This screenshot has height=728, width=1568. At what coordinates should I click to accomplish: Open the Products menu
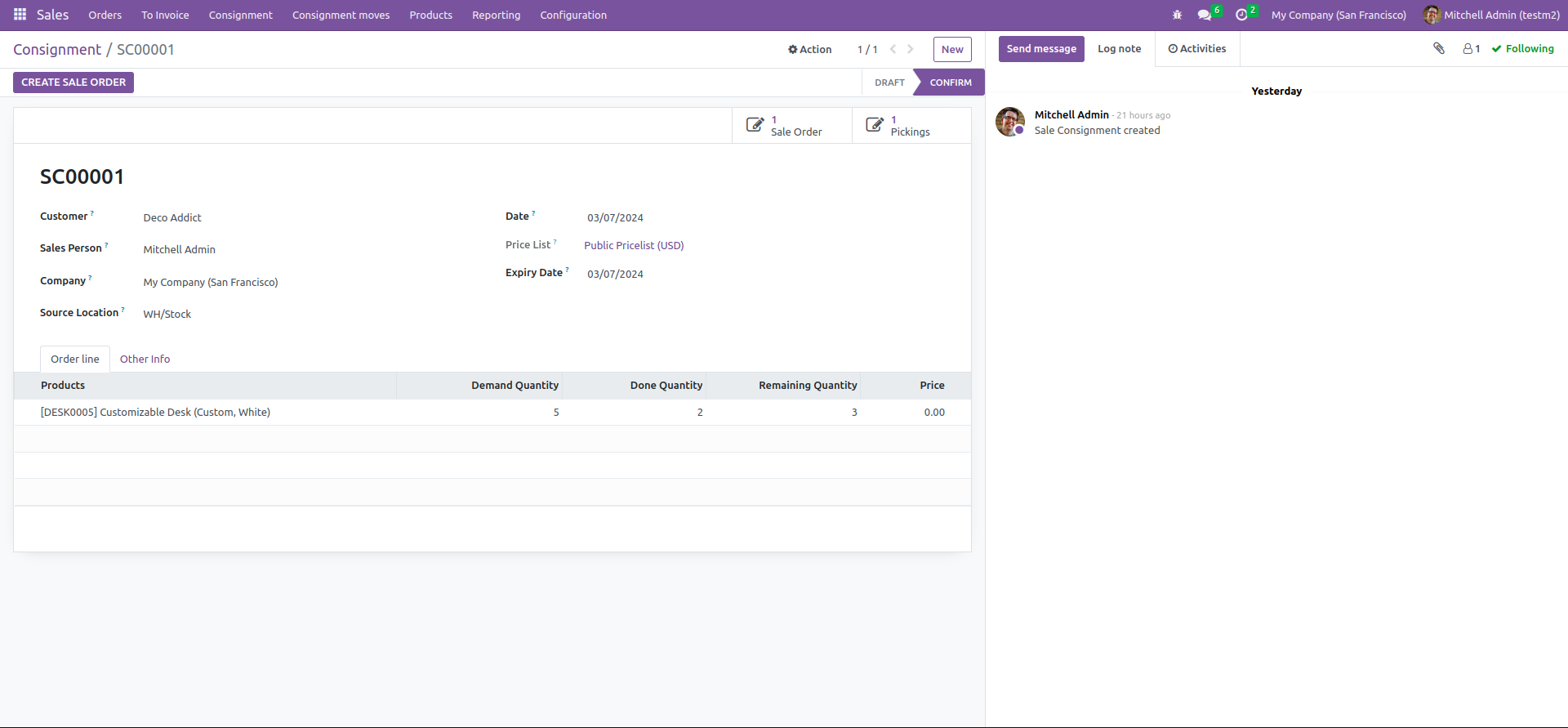(x=431, y=15)
